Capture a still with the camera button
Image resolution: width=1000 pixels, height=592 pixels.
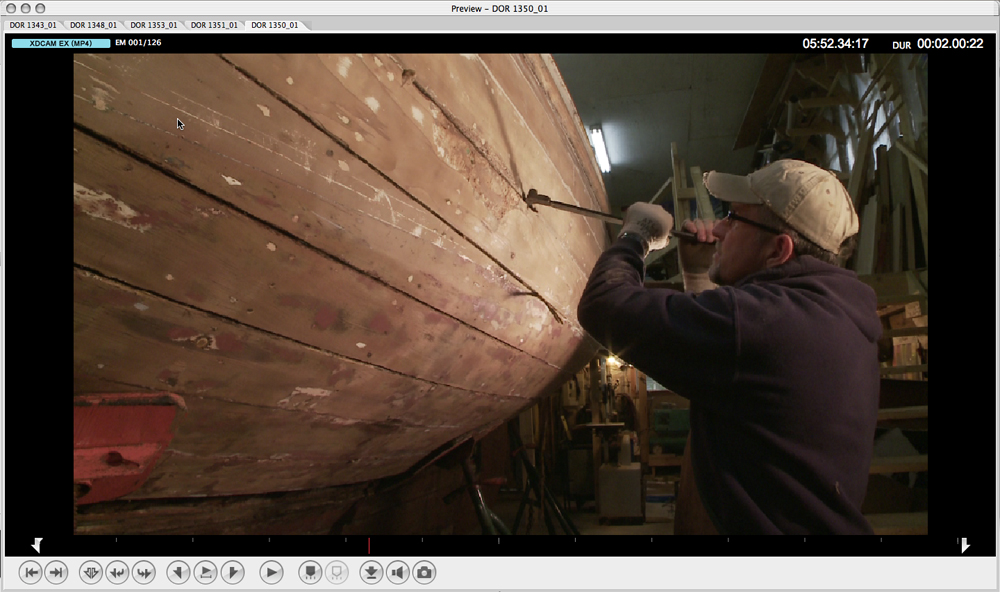coord(424,573)
